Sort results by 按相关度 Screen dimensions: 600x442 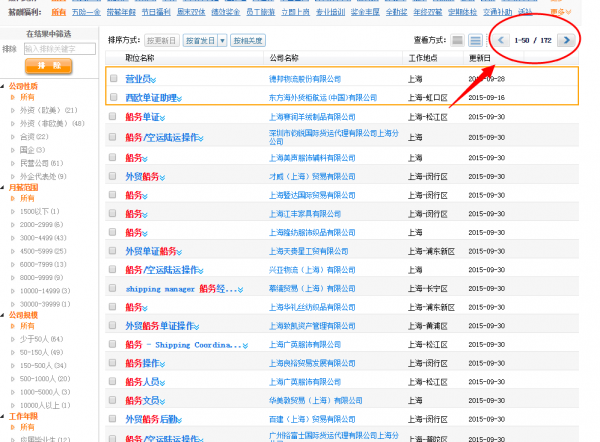247,41
